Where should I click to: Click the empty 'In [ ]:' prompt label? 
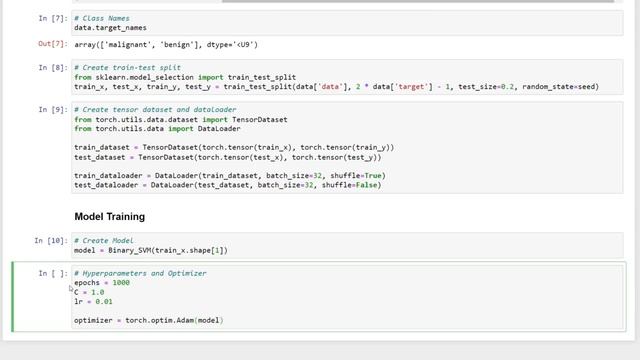click(x=53, y=273)
